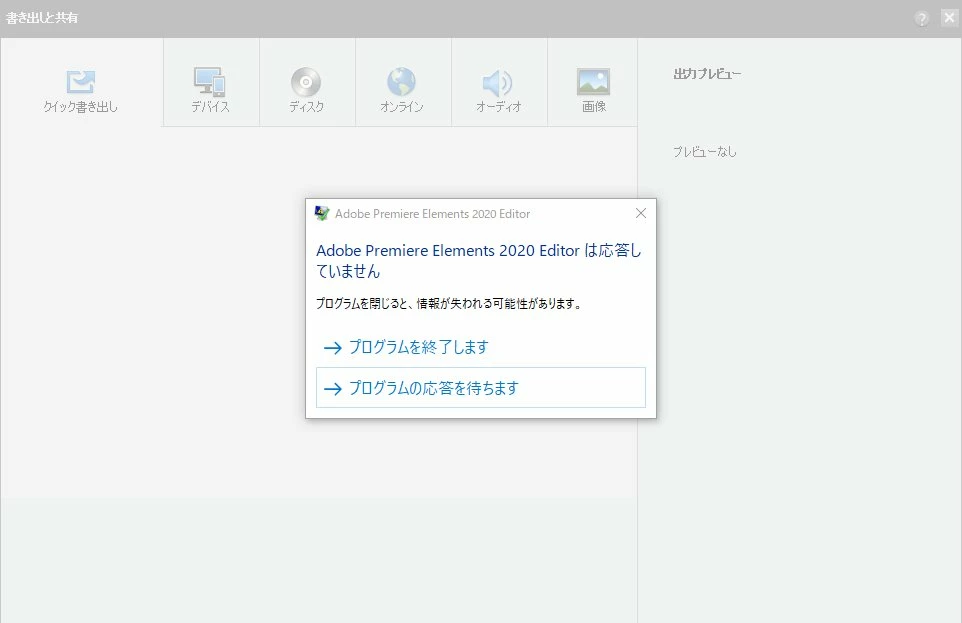Click プログラムを終了します to end the program

480,347
